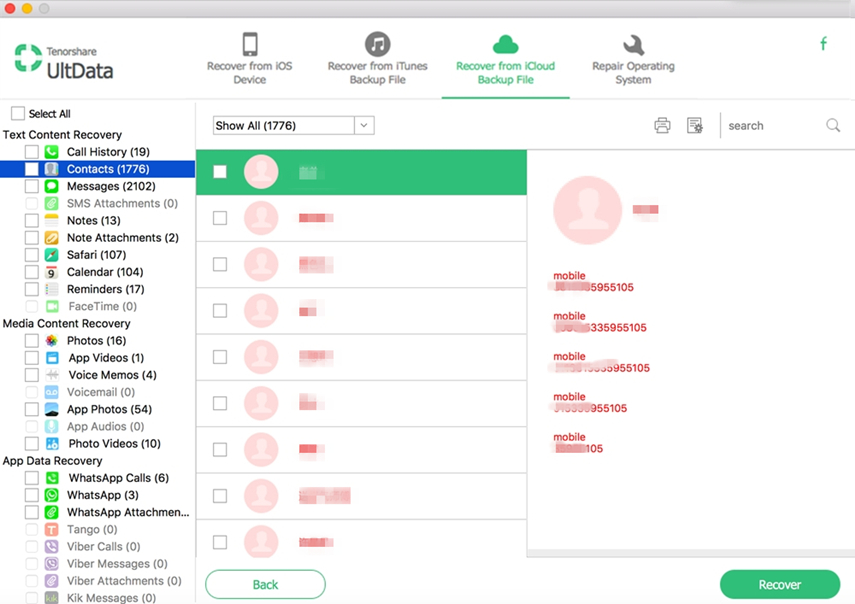The height and width of the screenshot is (604, 855).
Task: Open the Show All (1776) dropdown
Action: coord(293,125)
